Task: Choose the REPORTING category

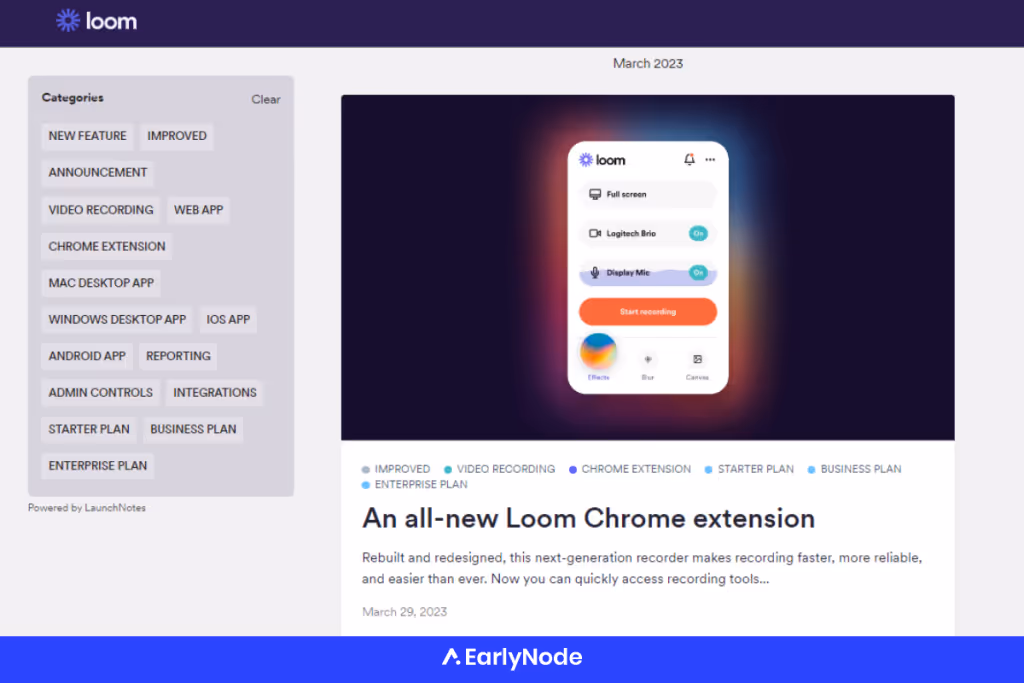Action: click(x=178, y=356)
